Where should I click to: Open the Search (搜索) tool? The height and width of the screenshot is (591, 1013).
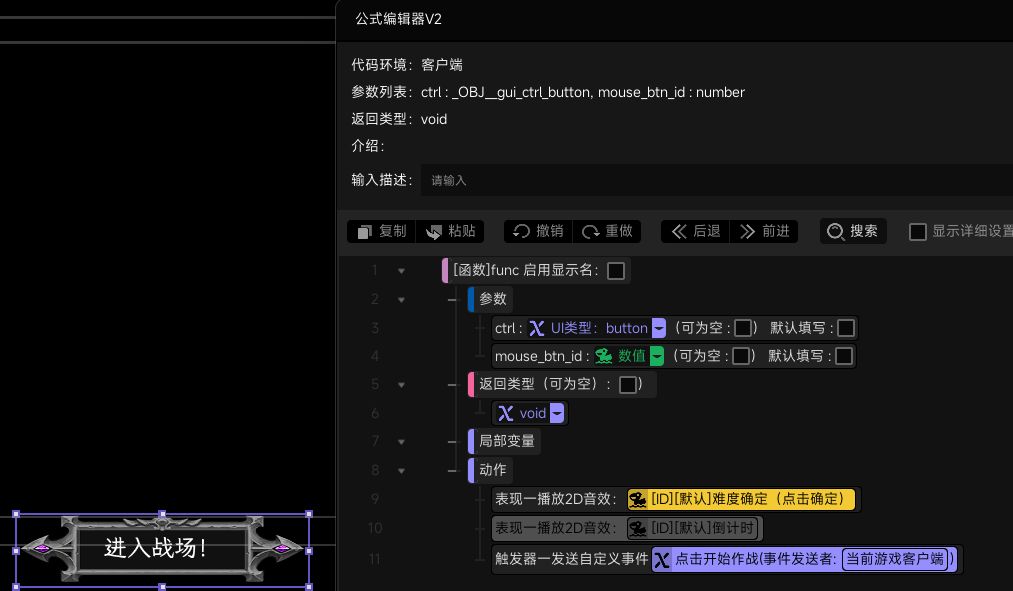(x=853, y=231)
